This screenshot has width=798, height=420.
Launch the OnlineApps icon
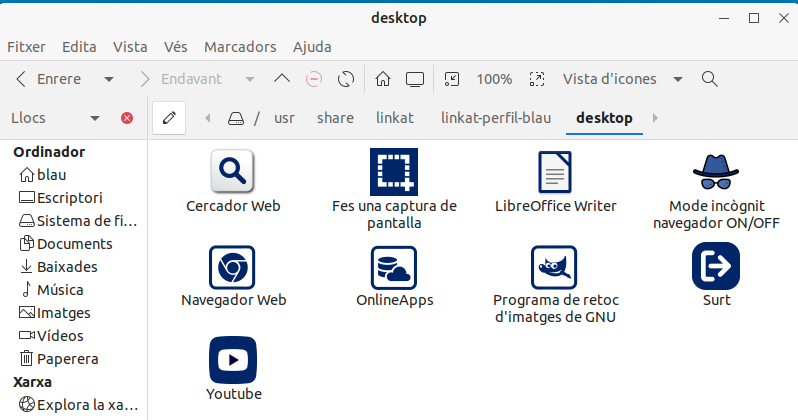tap(393, 267)
